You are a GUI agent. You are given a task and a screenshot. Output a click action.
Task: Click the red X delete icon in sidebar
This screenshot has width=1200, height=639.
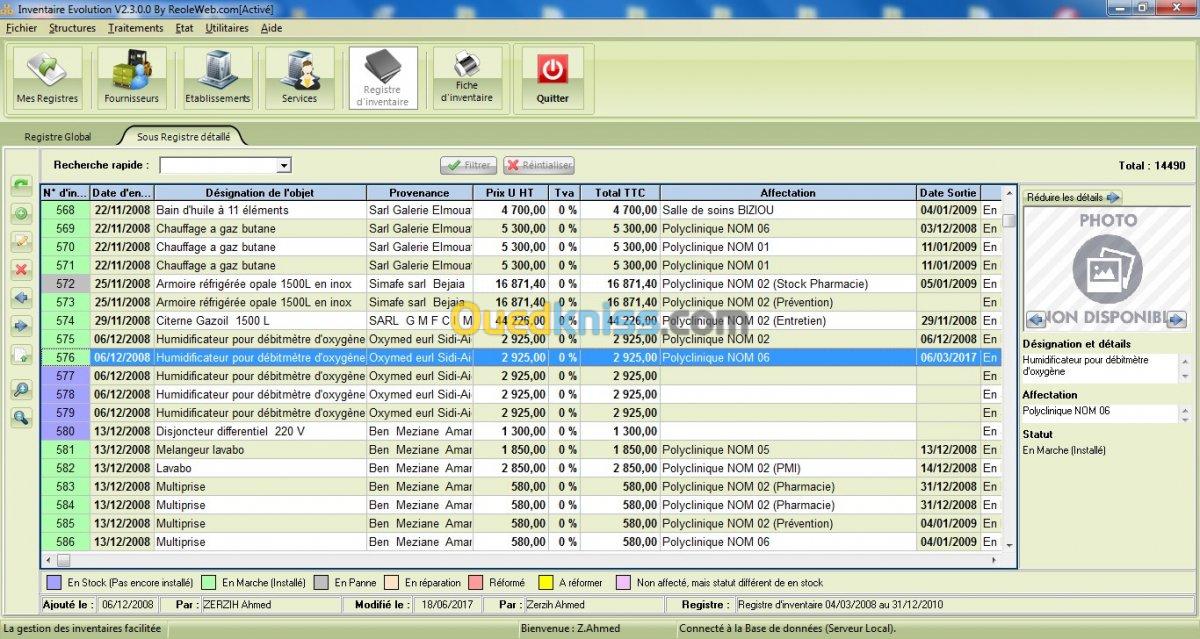pos(21,269)
